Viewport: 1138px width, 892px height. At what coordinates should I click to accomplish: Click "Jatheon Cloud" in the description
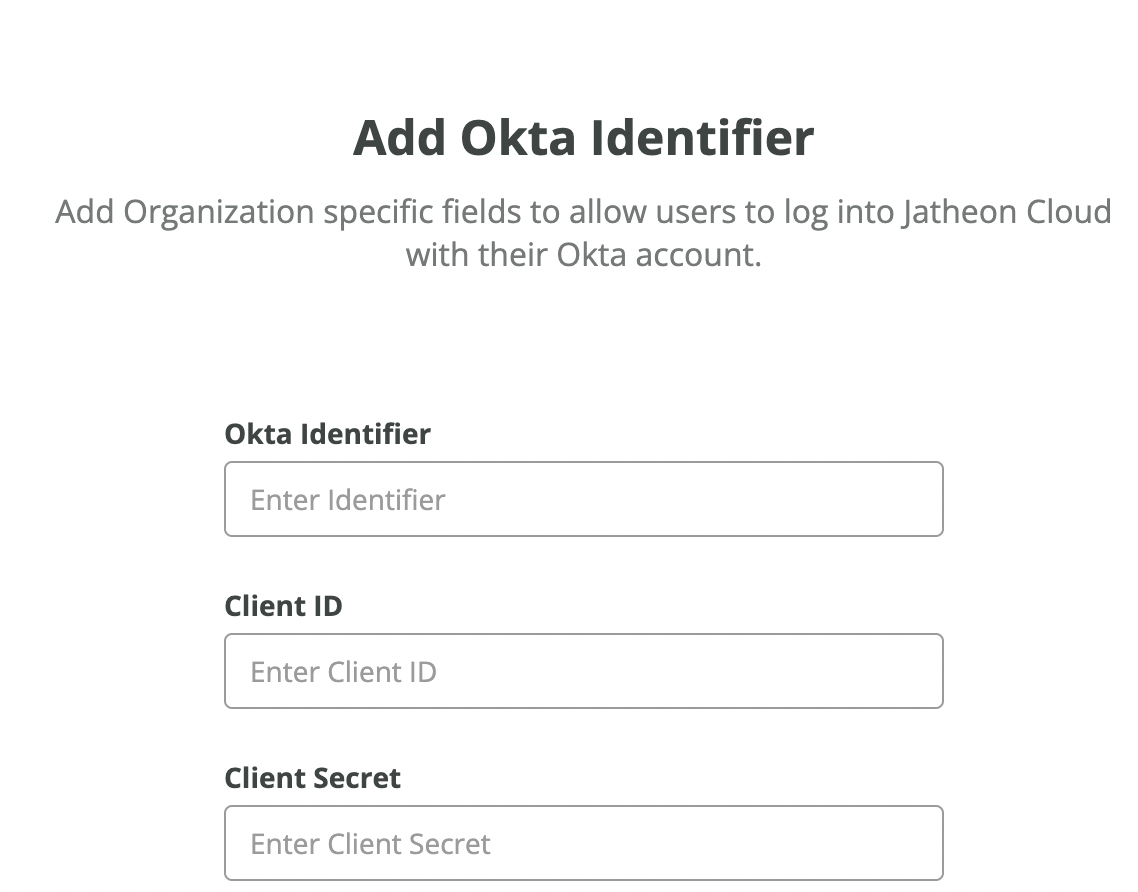point(1007,212)
